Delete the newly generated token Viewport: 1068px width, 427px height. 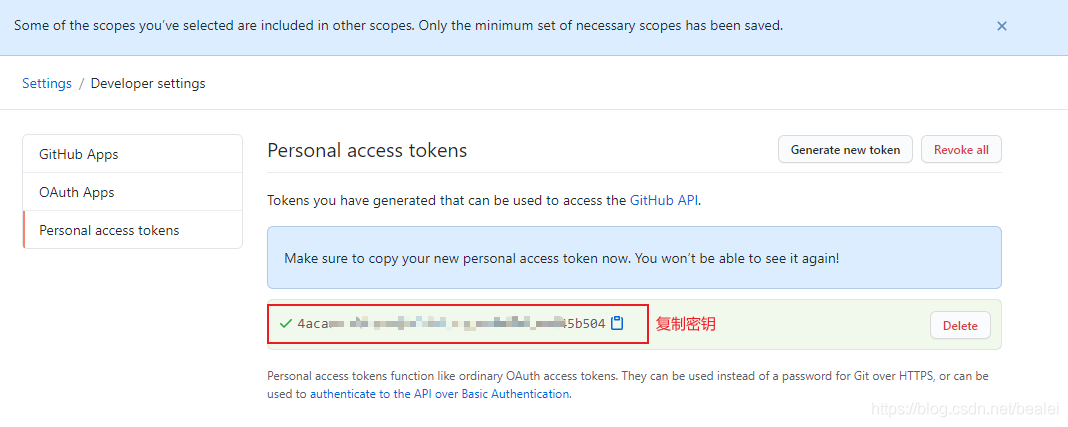pyautogui.click(x=960, y=325)
